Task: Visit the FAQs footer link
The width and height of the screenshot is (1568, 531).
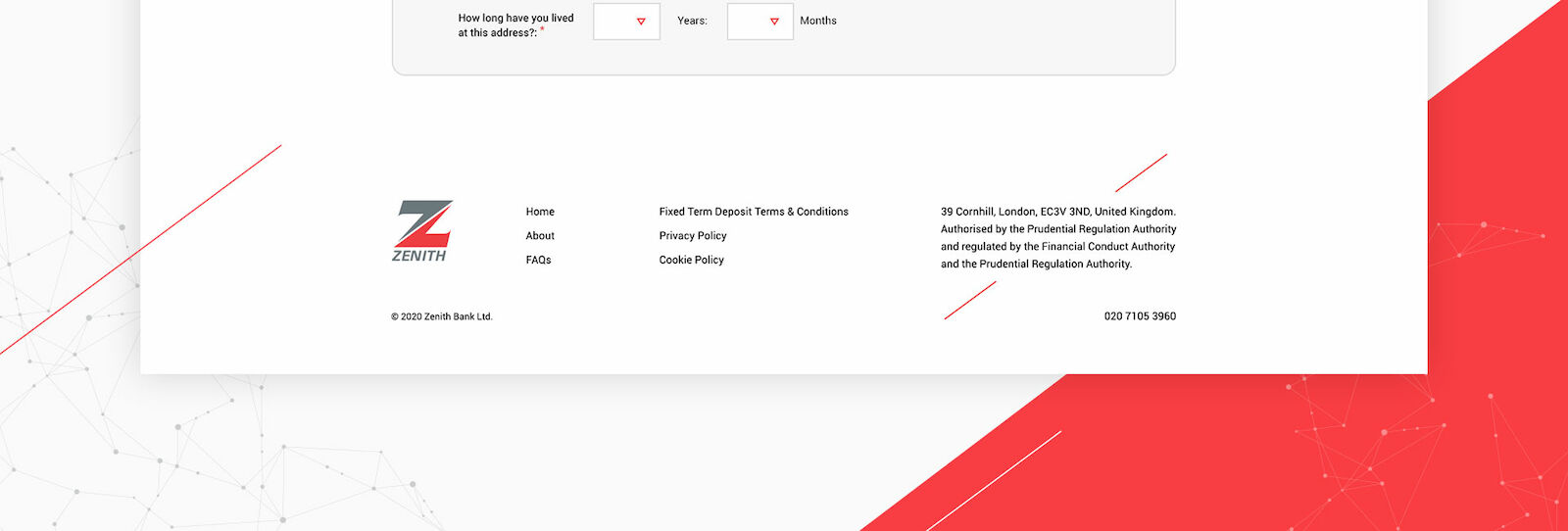Action: coord(538,261)
